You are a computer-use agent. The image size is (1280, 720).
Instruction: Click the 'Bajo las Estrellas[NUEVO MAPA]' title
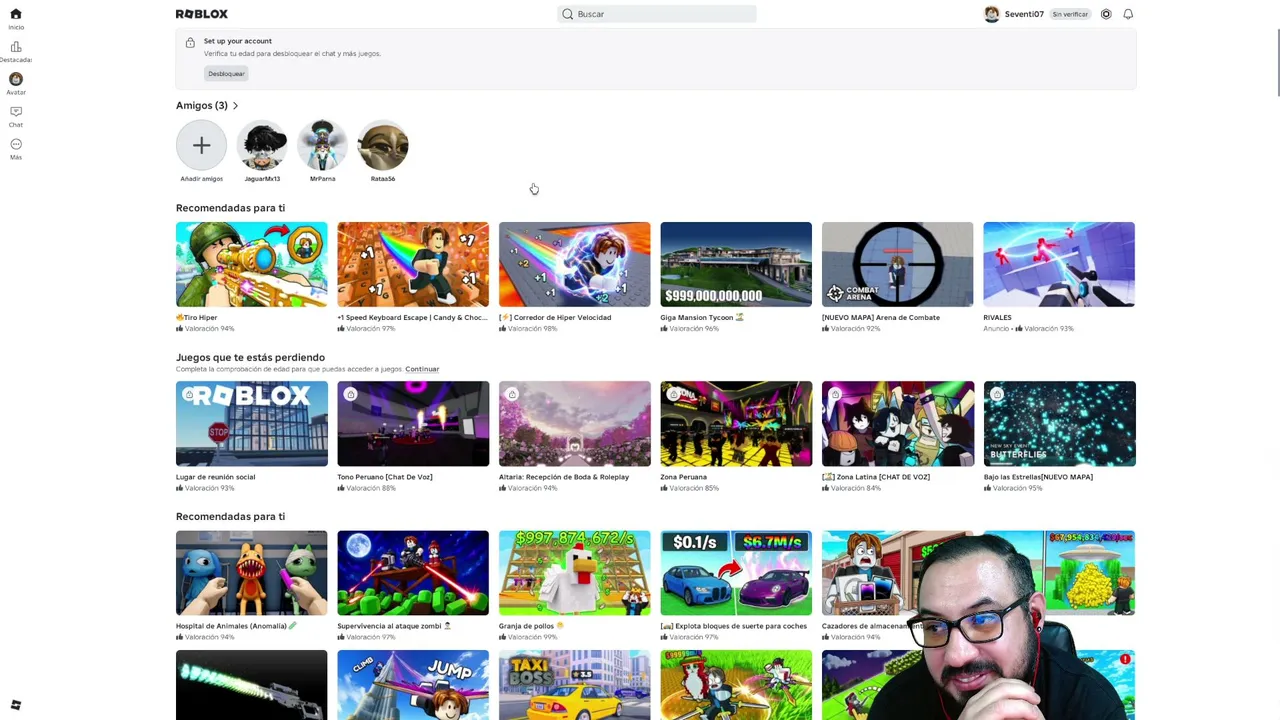(x=1038, y=477)
